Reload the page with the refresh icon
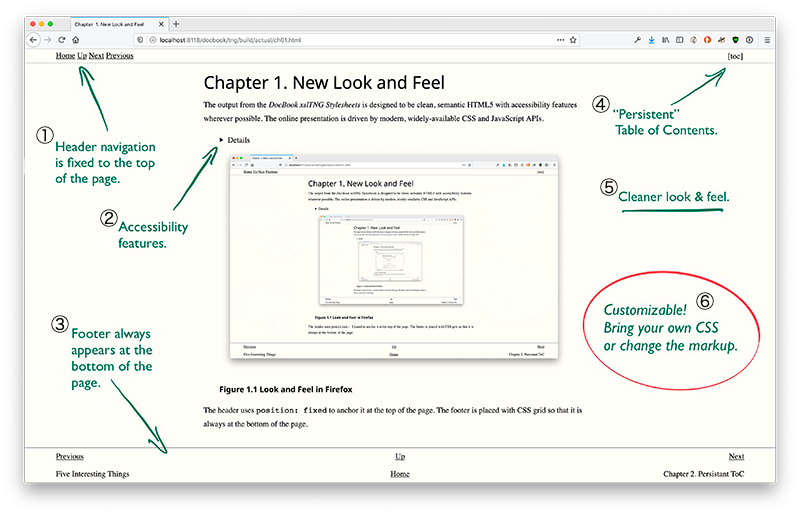 click(62, 40)
